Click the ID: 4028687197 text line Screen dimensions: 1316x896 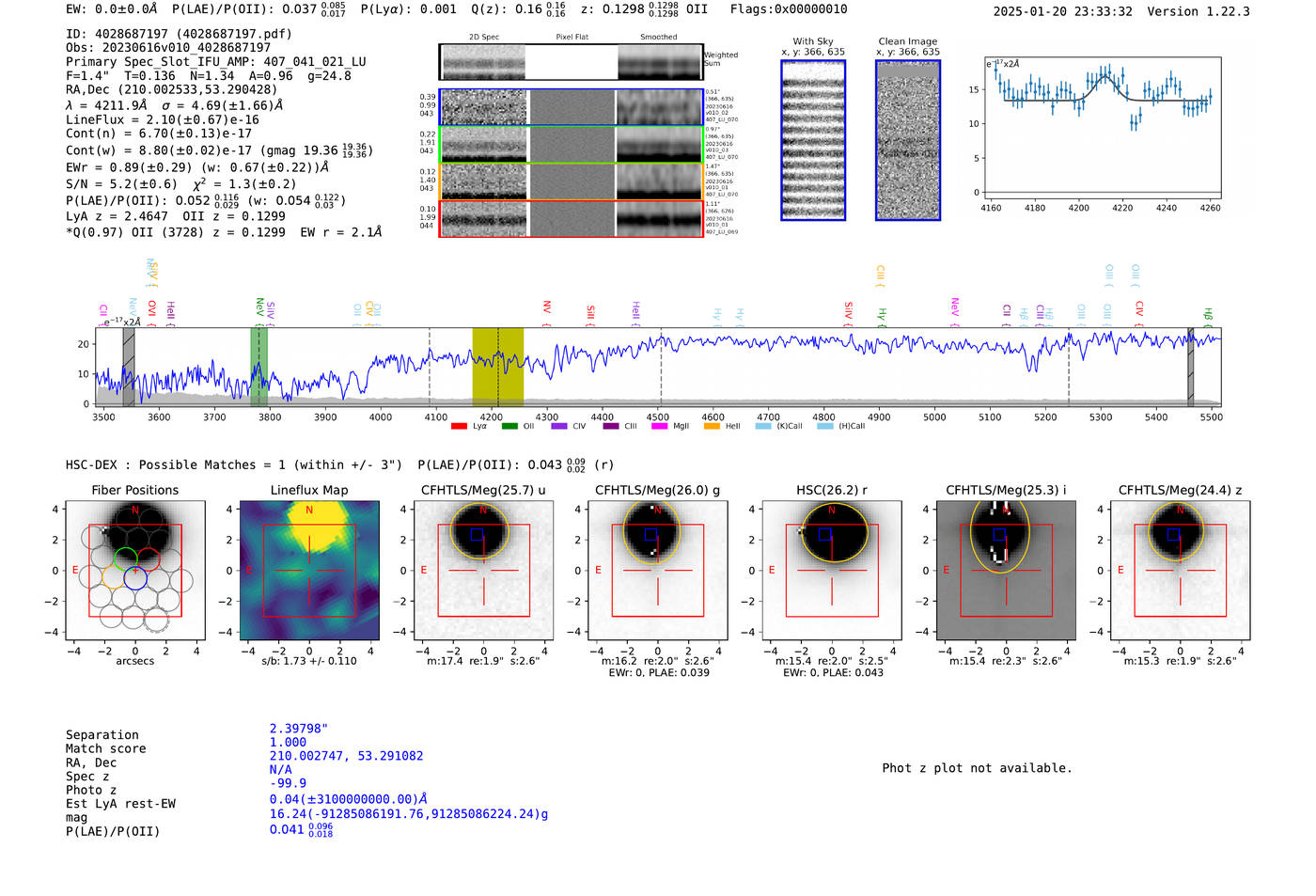[179, 34]
